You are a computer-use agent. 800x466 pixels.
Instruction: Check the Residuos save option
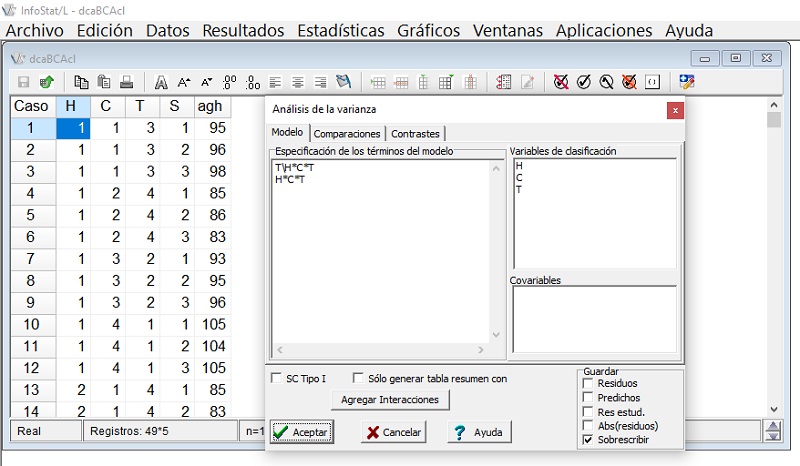click(x=588, y=383)
